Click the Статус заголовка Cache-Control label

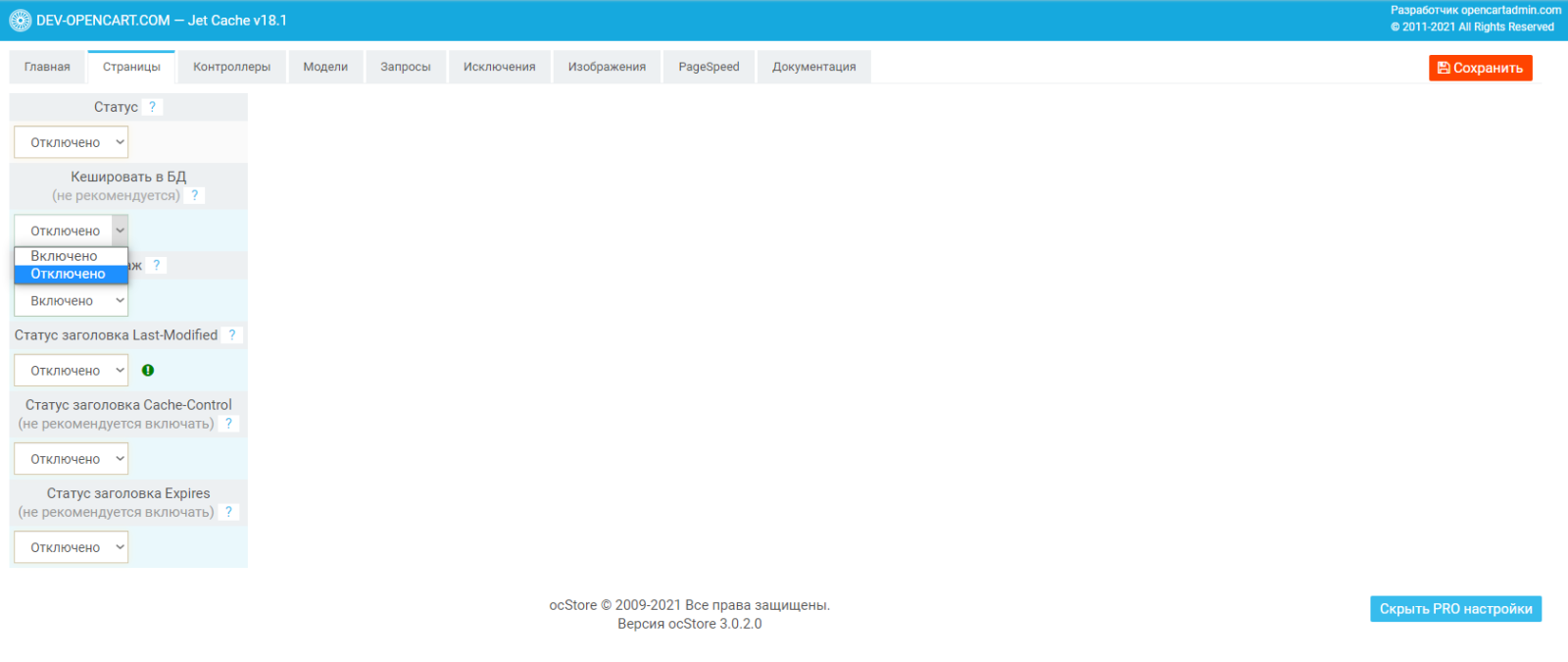[x=128, y=405]
